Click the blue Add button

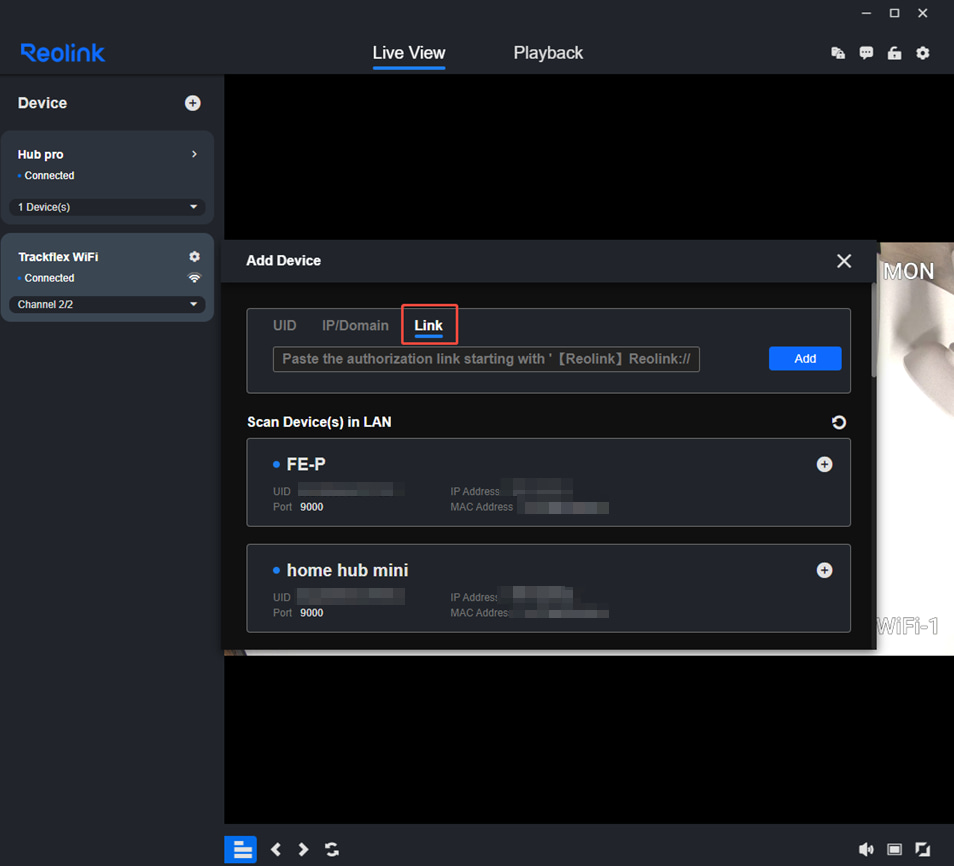(805, 358)
